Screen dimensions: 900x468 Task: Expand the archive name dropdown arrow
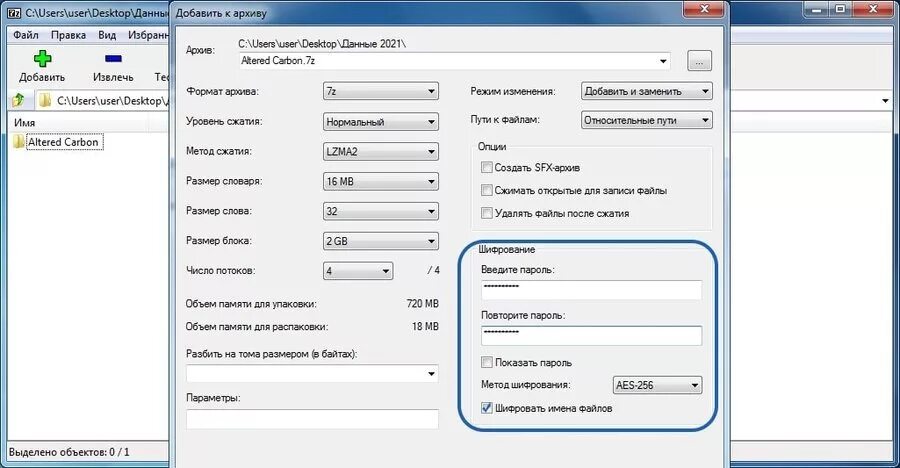click(x=663, y=61)
